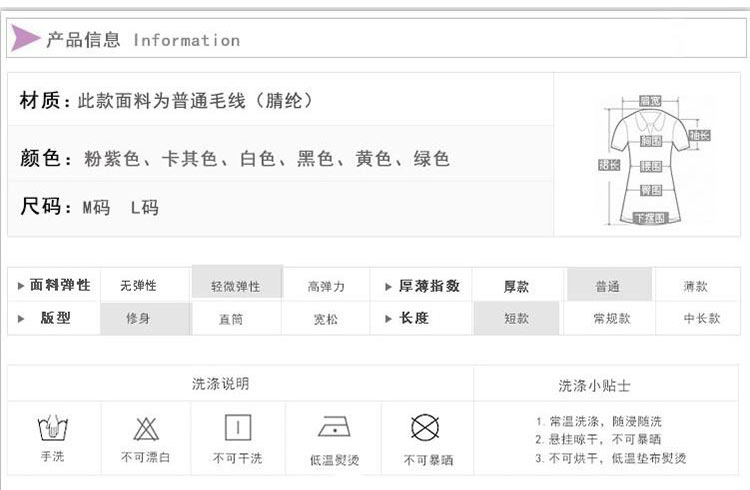Viewport: 750px width, 490px height.
Task: Click the 产品信息 section heading
Action: [x=83, y=40]
